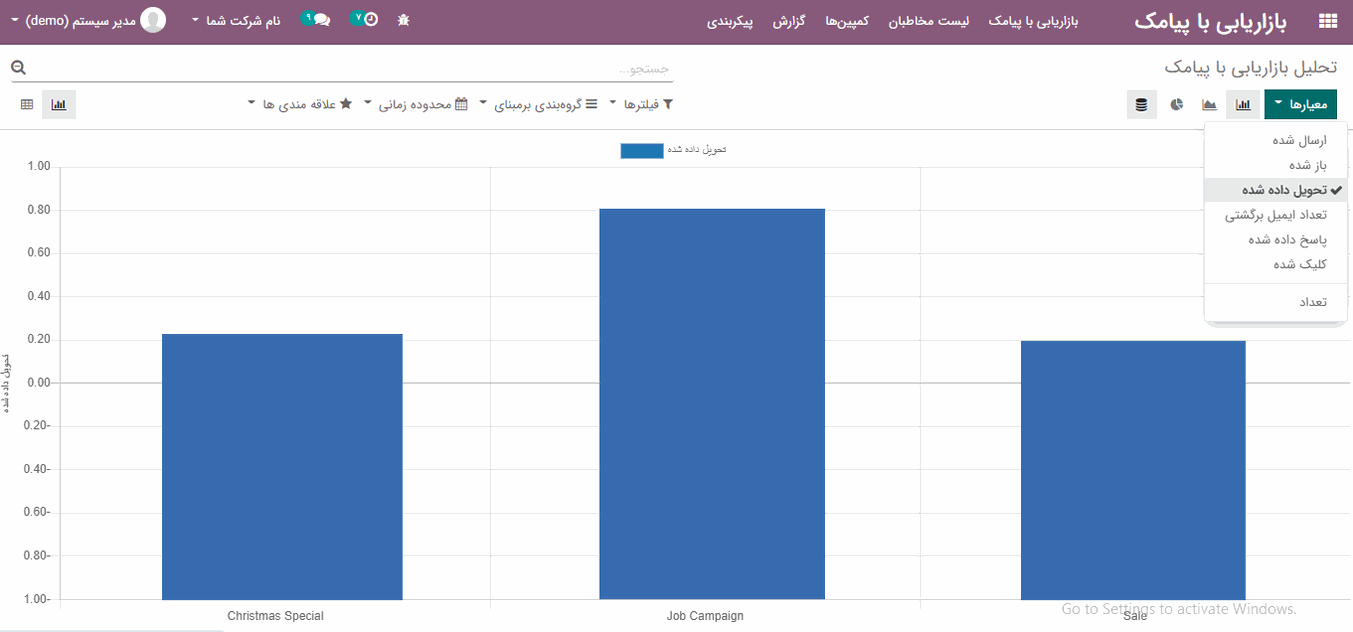Click the 'معیارها' measures button
Screen dimensions: 1353x632
tap(1300, 104)
